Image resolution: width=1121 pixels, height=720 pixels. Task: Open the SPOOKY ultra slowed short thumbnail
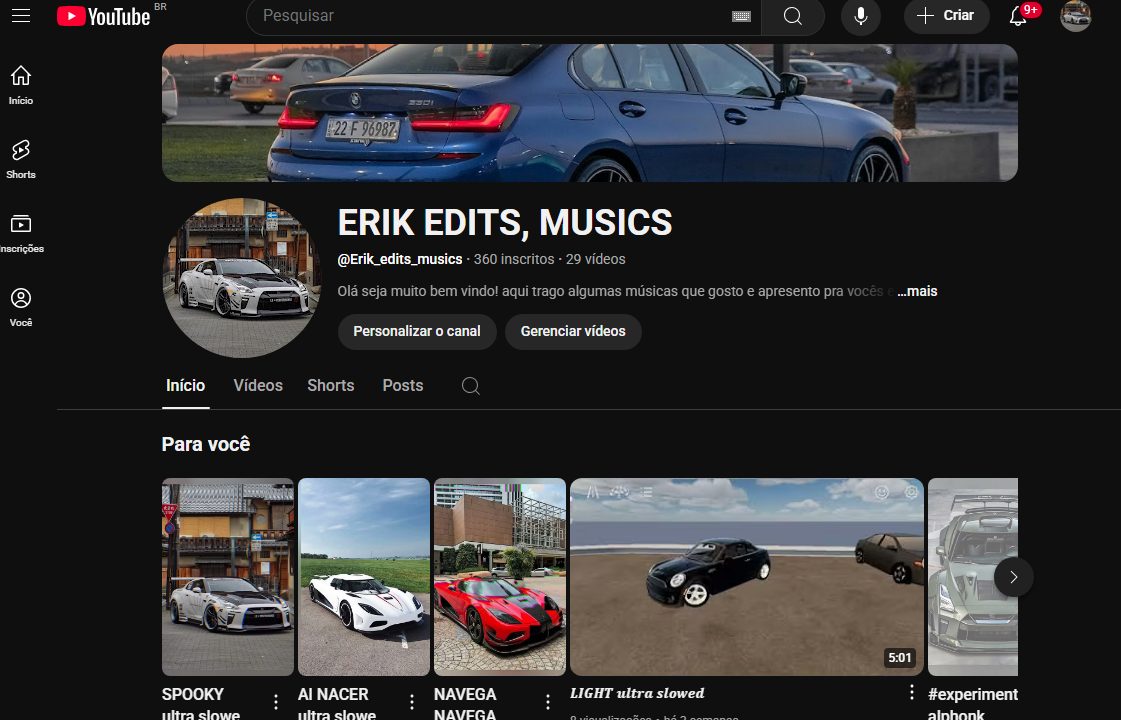tap(227, 577)
